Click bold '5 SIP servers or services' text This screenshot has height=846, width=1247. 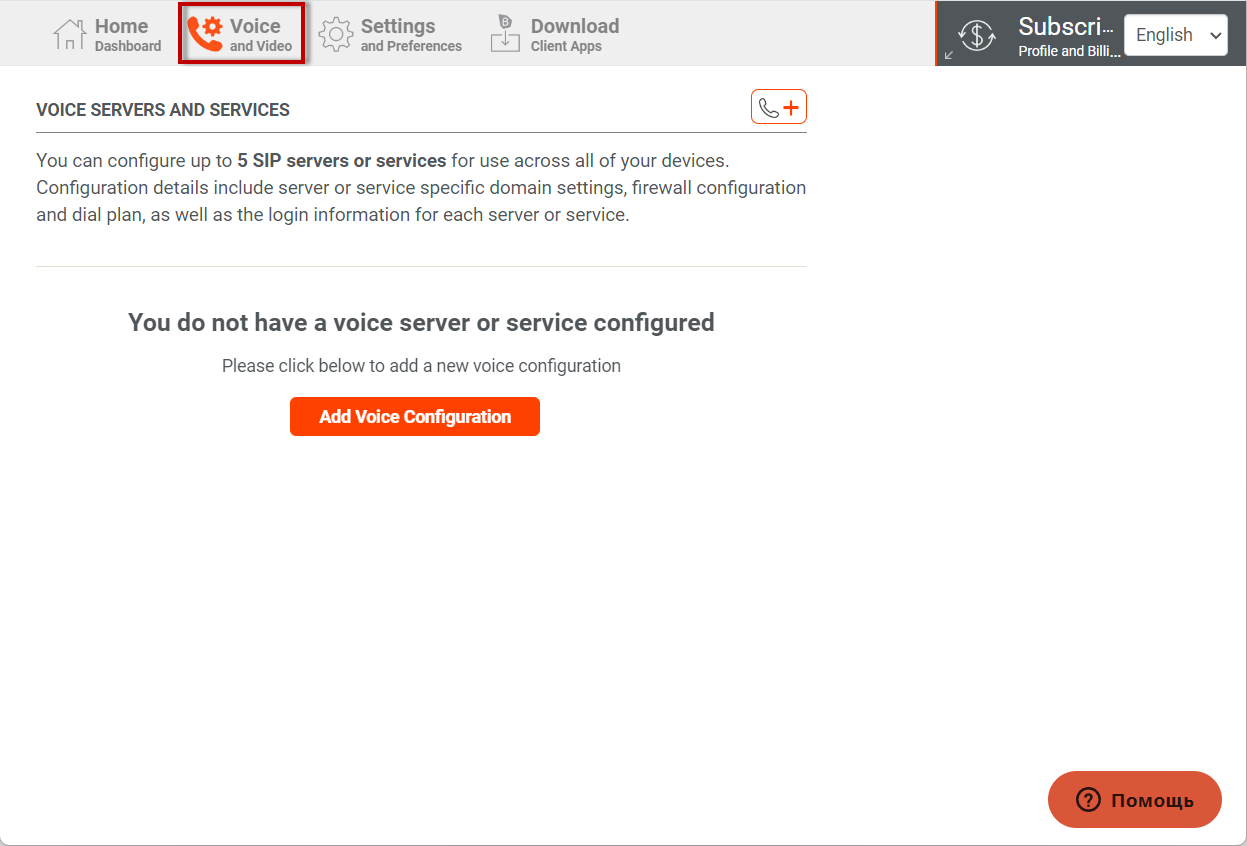click(341, 160)
